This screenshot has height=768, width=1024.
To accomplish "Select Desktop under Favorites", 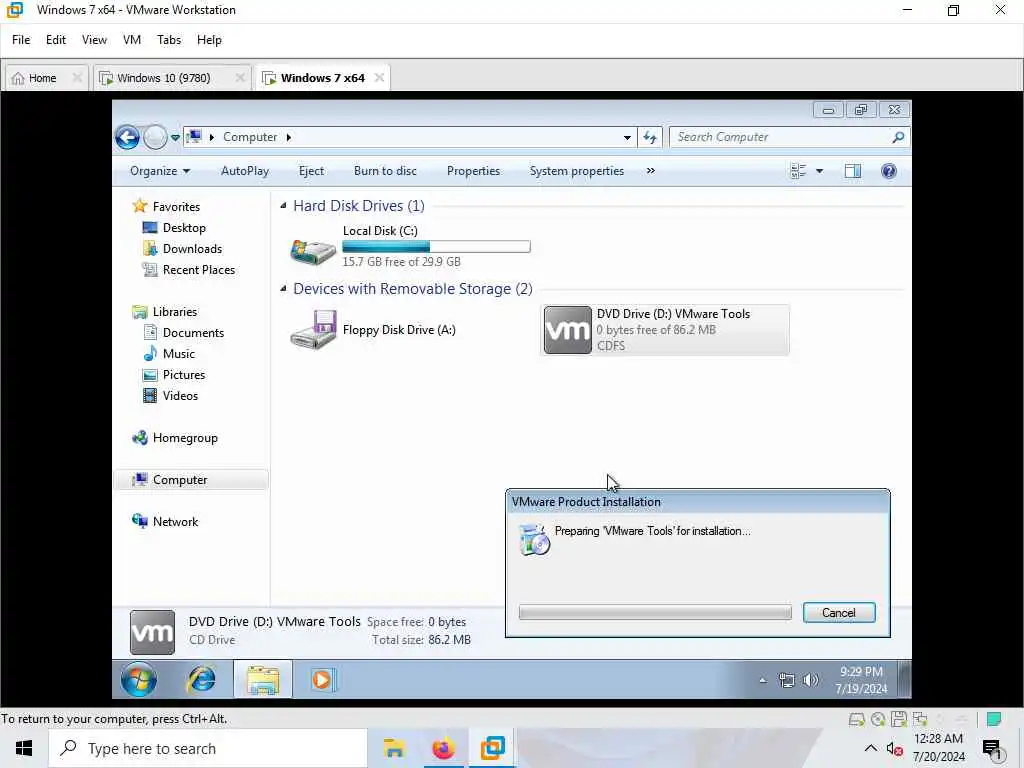I will (184, 228).
